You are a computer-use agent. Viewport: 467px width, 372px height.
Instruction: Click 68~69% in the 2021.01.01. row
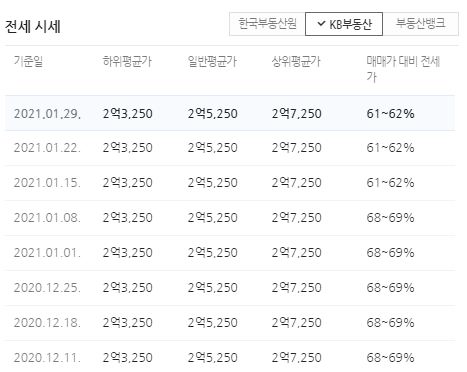pos(390,253)
